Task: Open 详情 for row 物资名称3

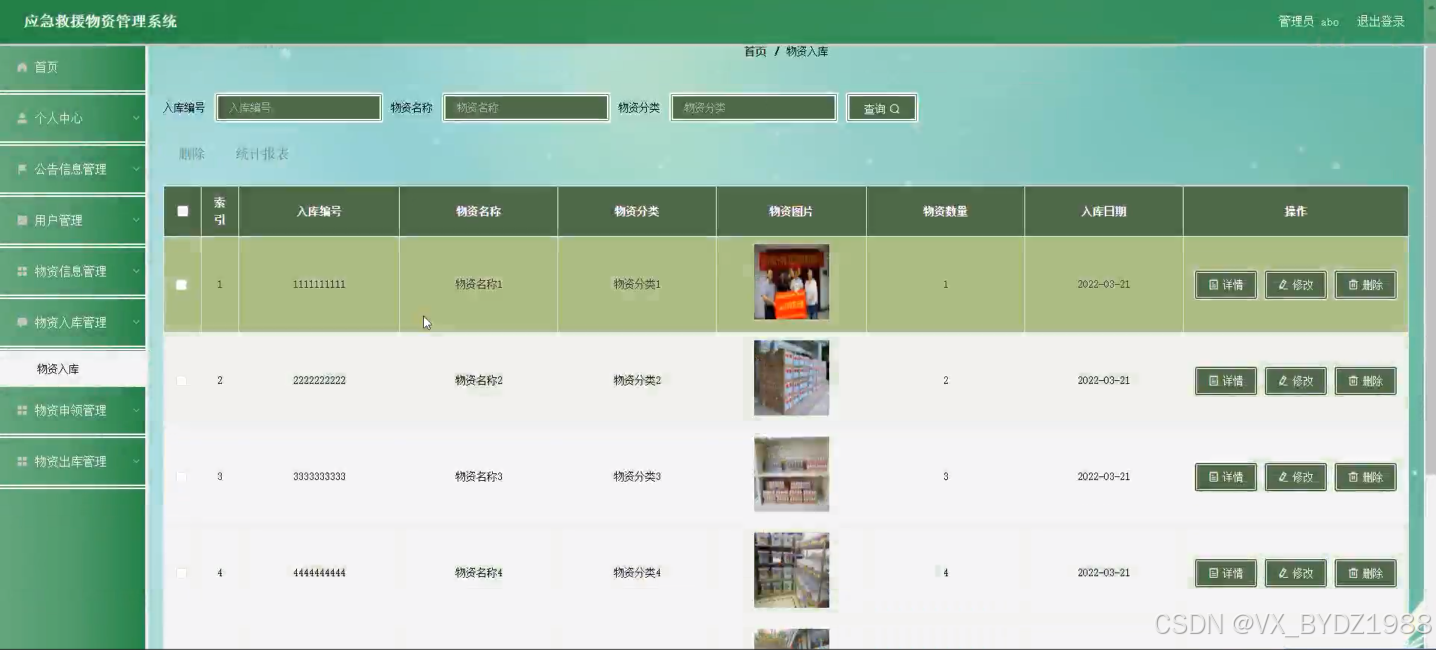Action: tap(1226, 477)
